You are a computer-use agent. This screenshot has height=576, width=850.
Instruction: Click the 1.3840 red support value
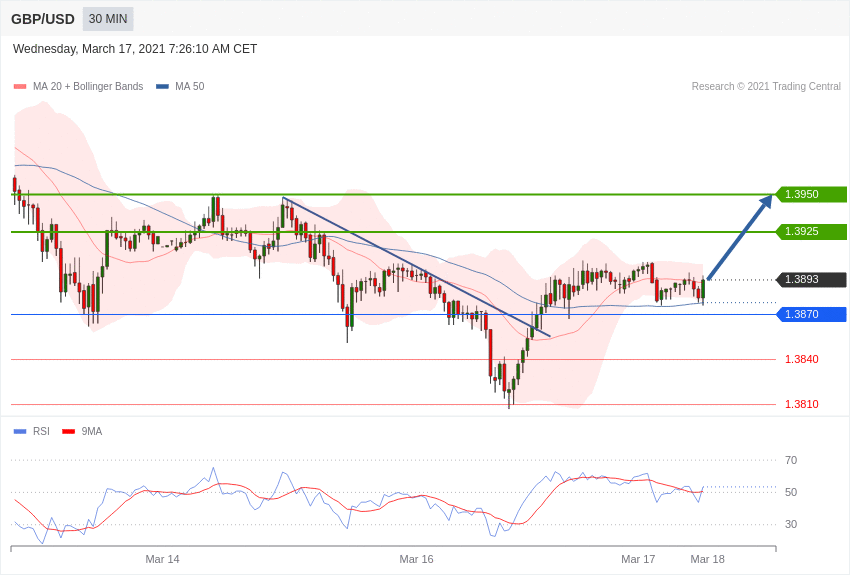(802, 359)
